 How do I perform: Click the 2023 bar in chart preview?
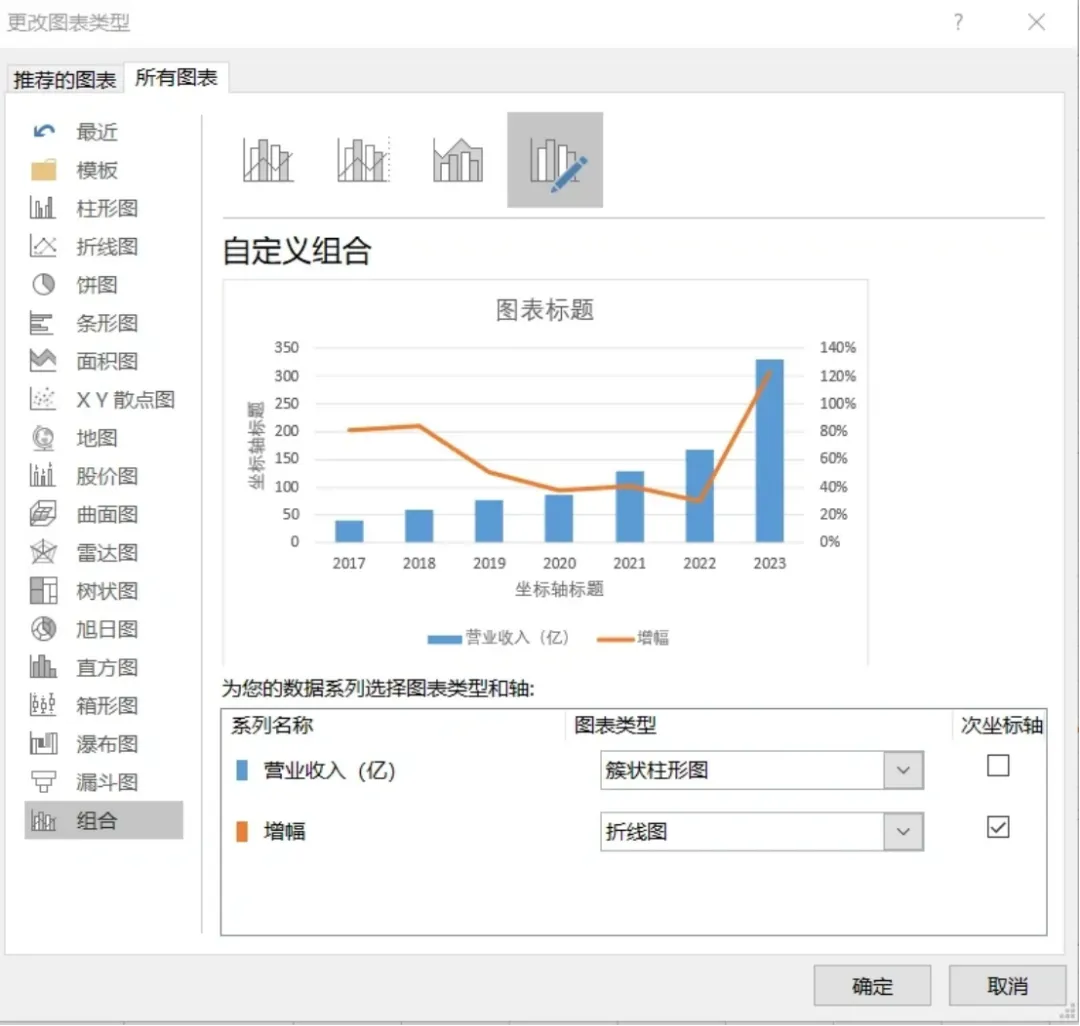click(x=769, y=450)
